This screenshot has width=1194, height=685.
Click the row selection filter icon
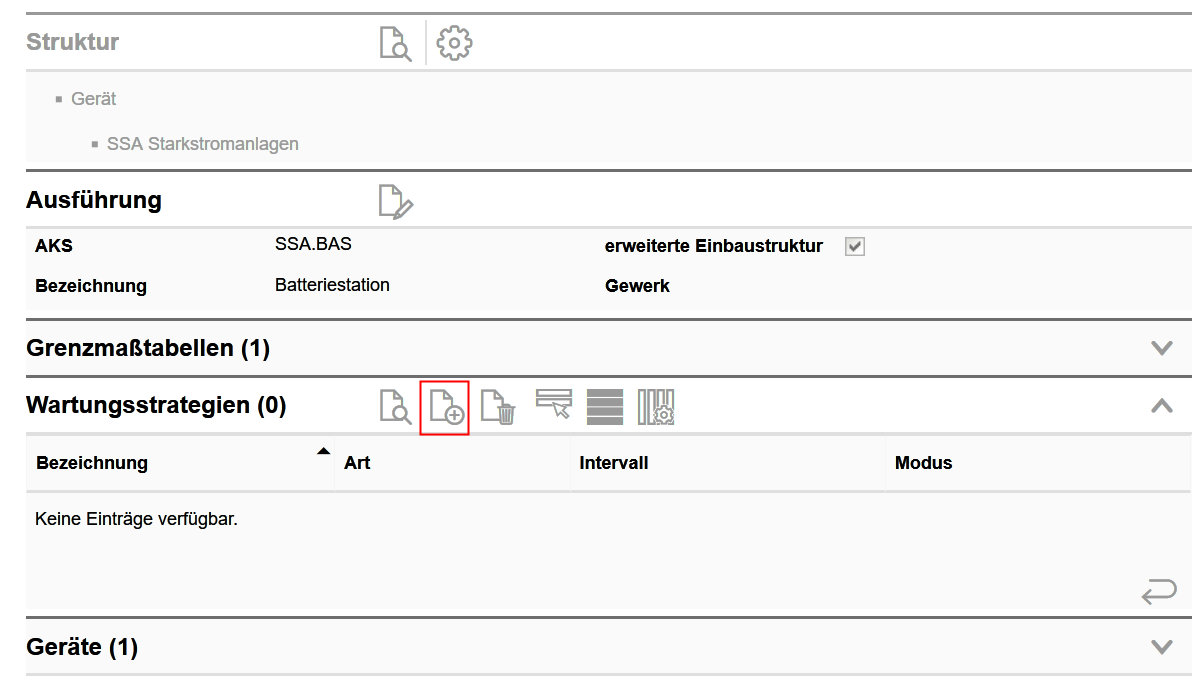553,405
